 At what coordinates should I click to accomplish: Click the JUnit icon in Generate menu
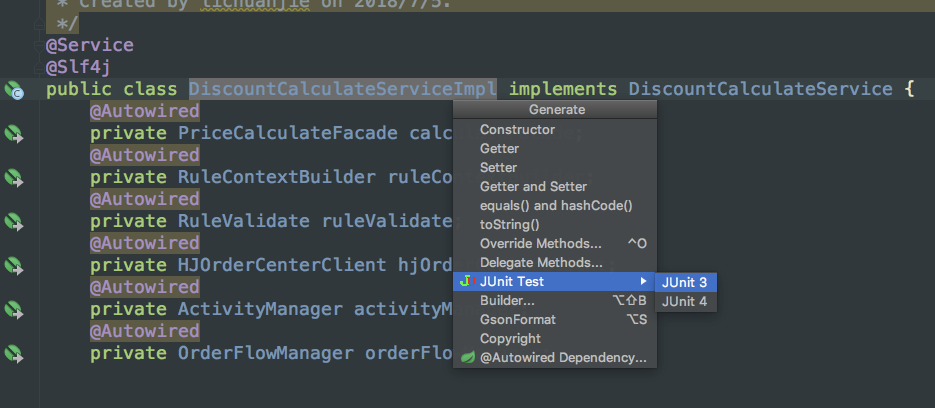(x=468, y=282)
